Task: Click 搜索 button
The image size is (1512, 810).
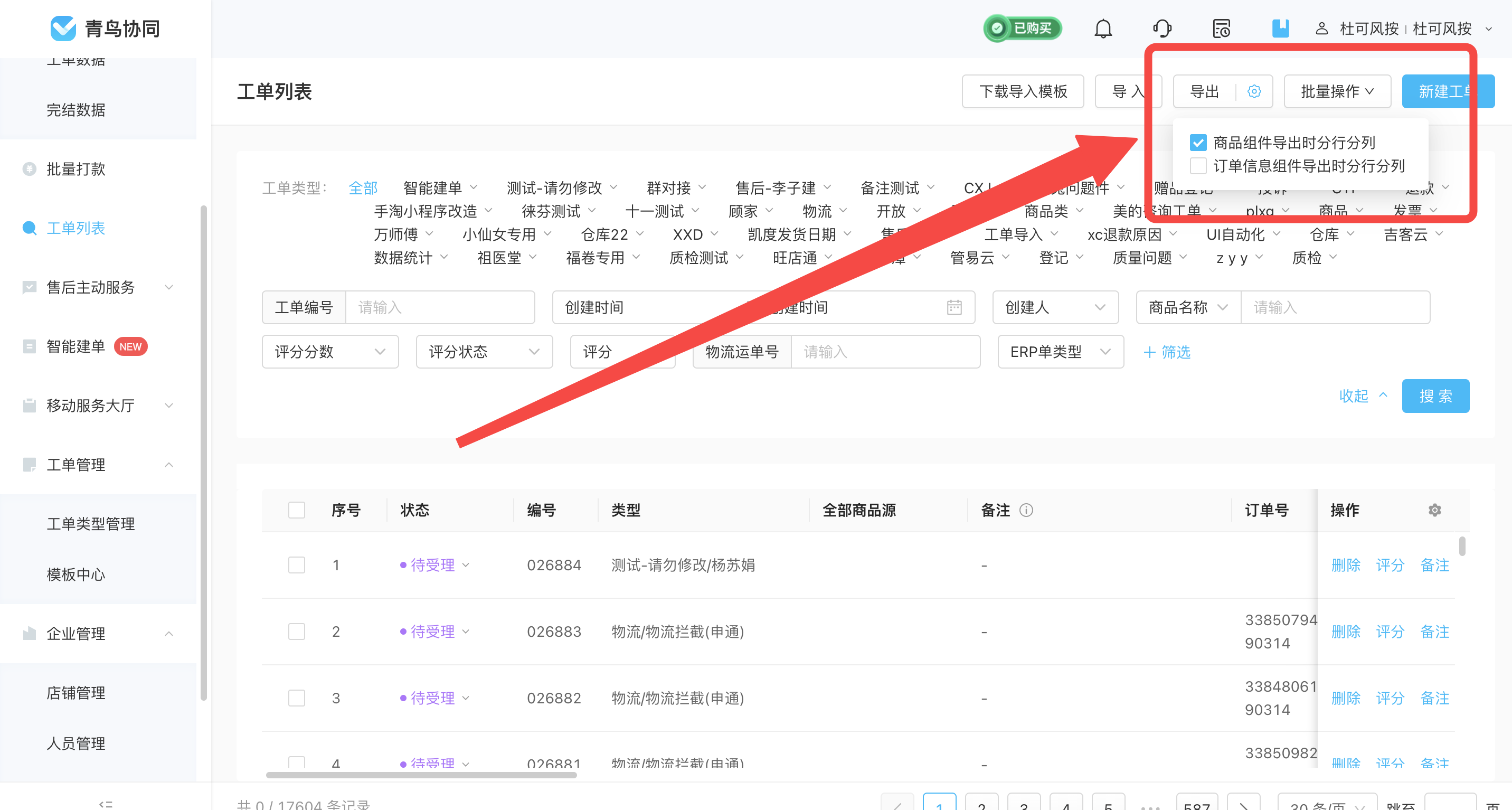Action: coord(1435,396)
